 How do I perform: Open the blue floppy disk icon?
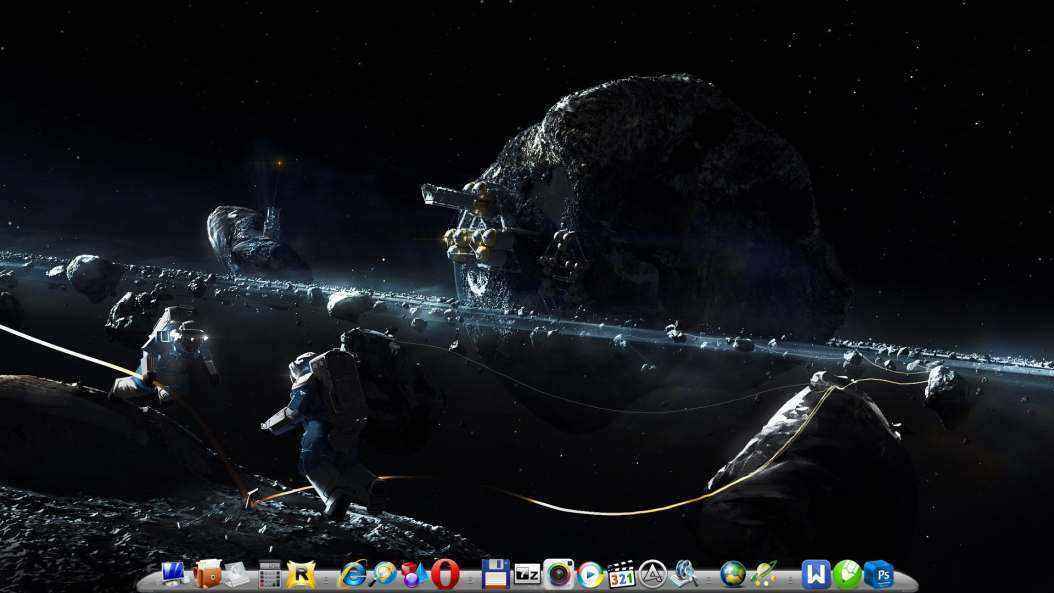pyautogui.click(x=495, y=574)
